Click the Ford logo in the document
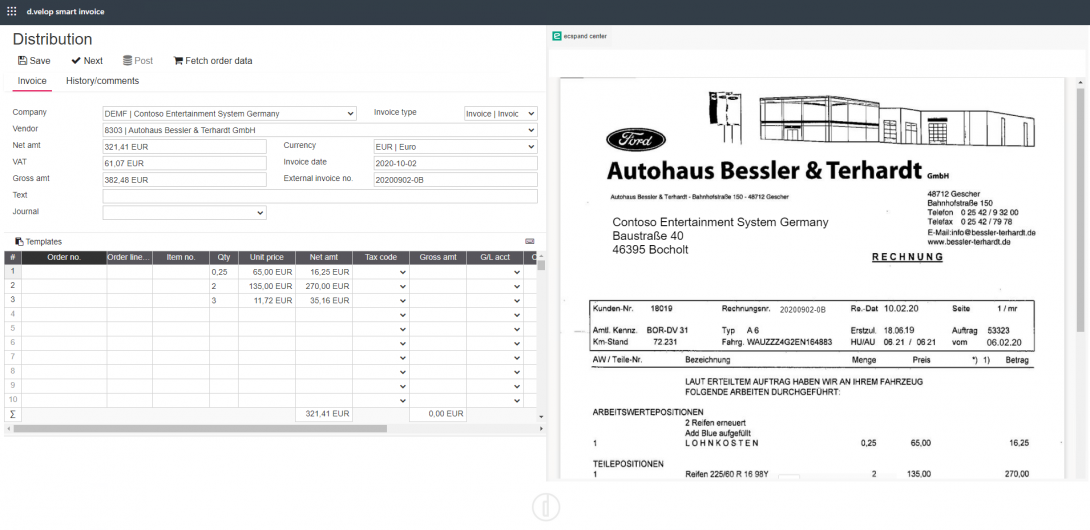The image size is (1090, 530). pos(635,140)
